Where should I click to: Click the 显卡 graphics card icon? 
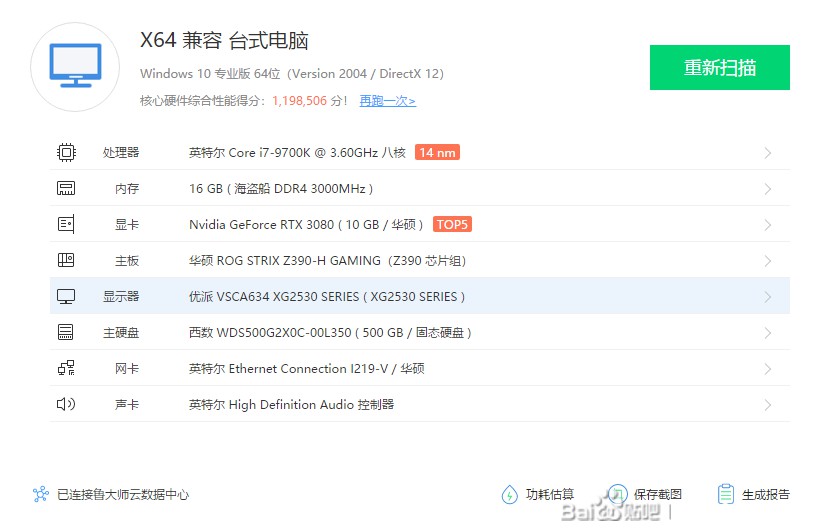click(x=66, y=224)
